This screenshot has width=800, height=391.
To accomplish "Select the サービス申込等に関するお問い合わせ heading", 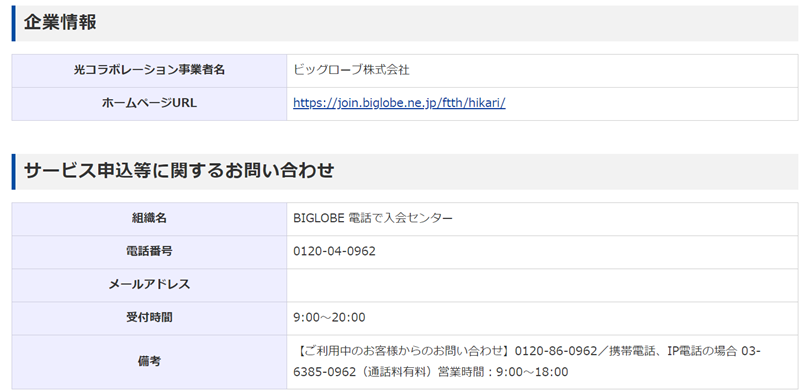I will 179,171.
